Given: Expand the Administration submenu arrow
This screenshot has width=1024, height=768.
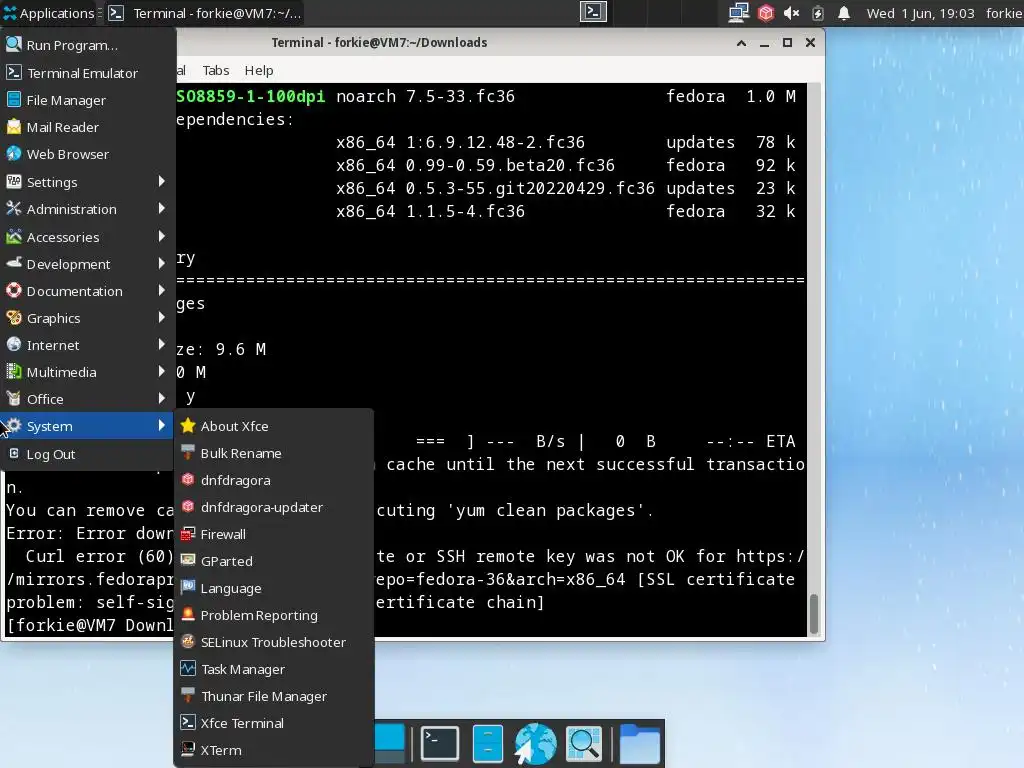Looking at the screenshot, I should tap(161, 209).
